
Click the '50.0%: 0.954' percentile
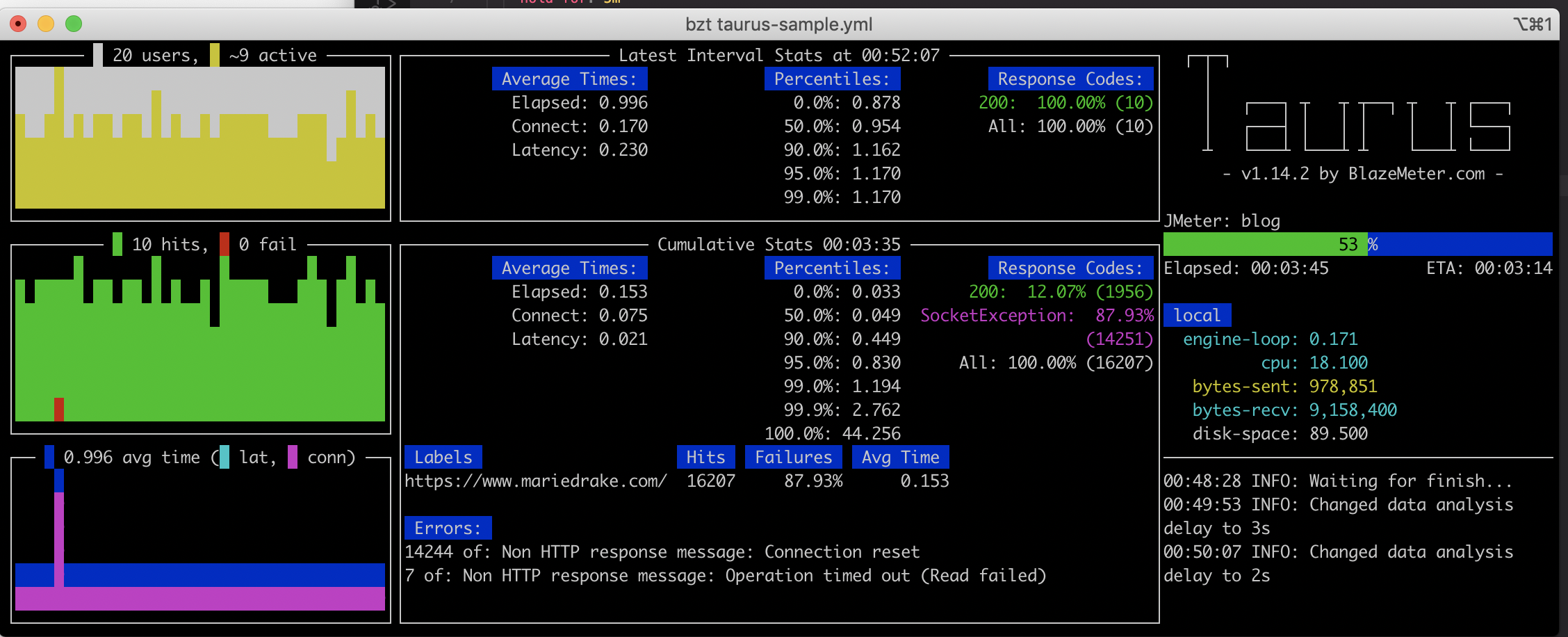[842, 126]
